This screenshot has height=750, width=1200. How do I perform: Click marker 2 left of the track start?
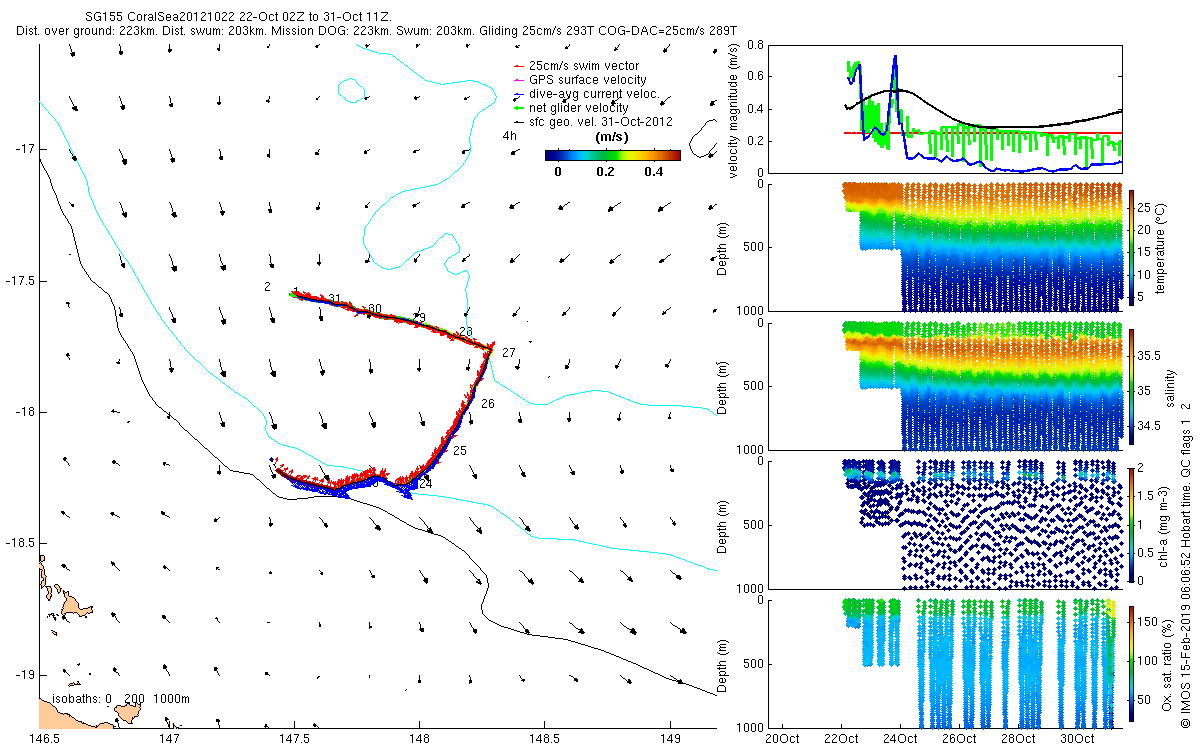click(x=268, y=287)
